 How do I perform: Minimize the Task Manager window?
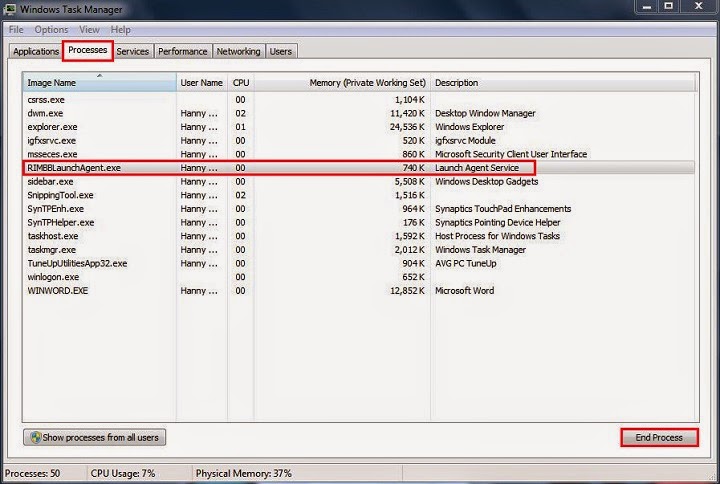[647, 6]
